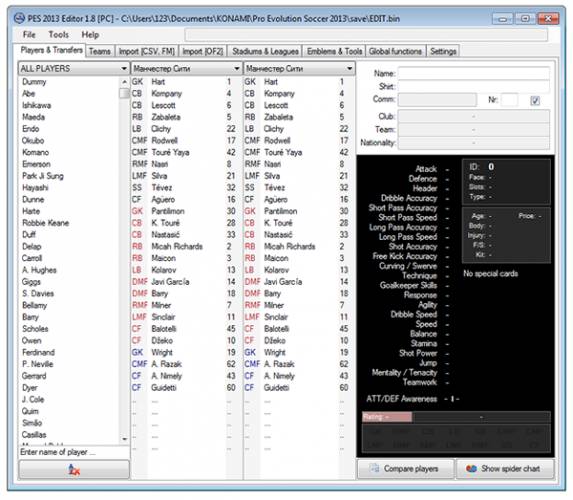Select Gerrard in all players list

pos(34,376)
